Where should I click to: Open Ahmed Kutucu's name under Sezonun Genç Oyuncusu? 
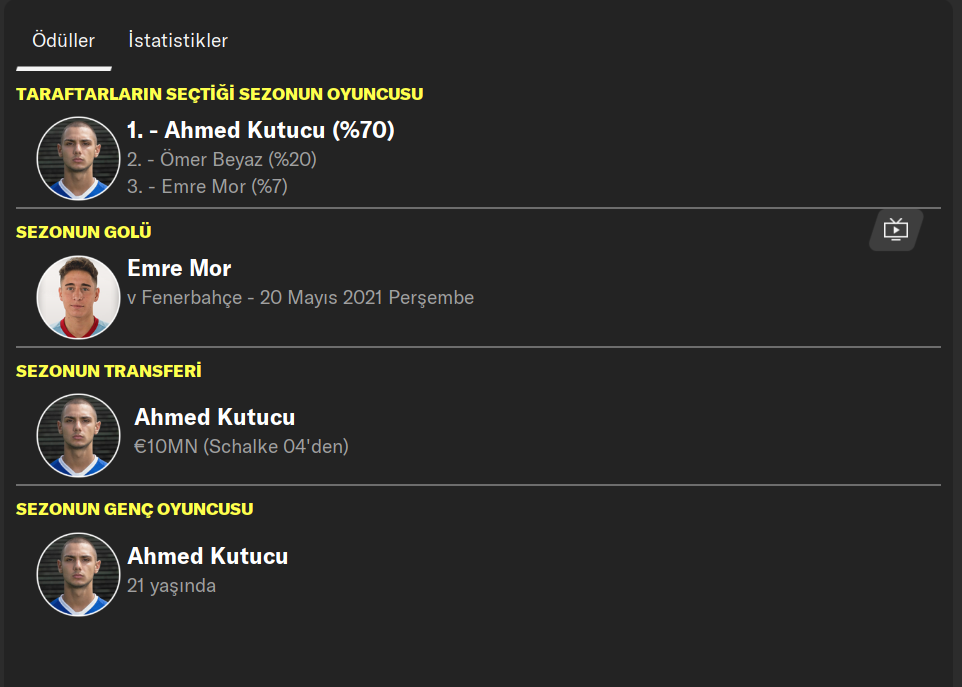(207, 556)
